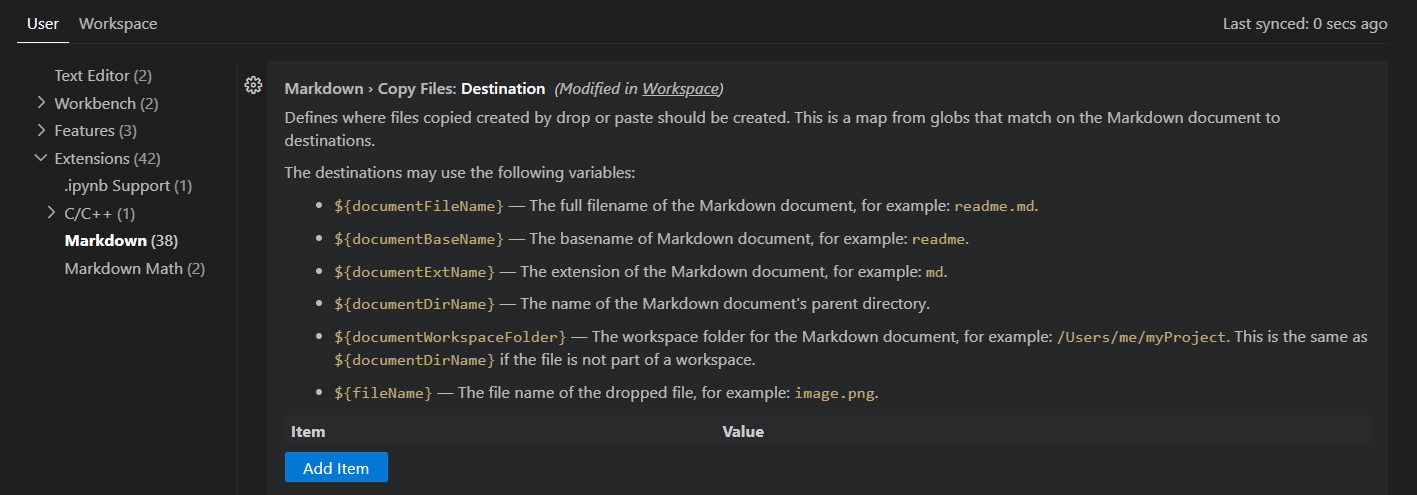Expand the Features settings section
The image size is (1417, 495).
41,130
